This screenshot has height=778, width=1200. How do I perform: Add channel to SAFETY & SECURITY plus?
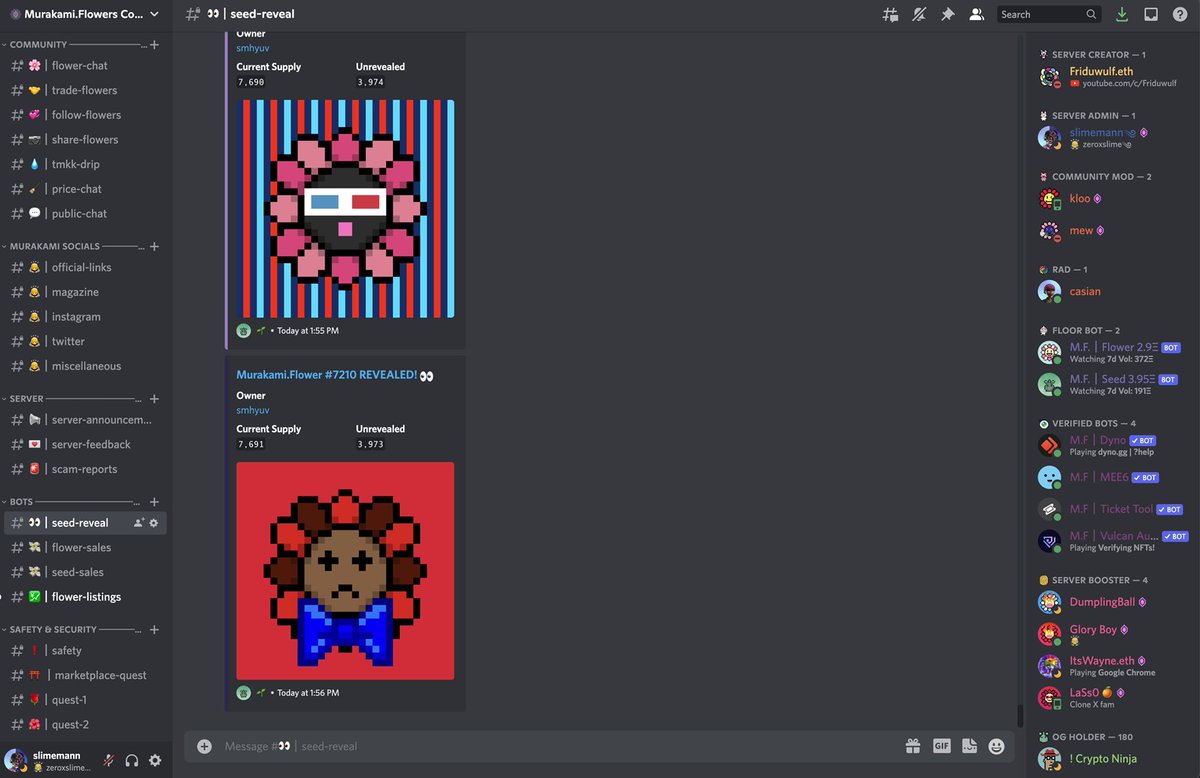(154, 630)
